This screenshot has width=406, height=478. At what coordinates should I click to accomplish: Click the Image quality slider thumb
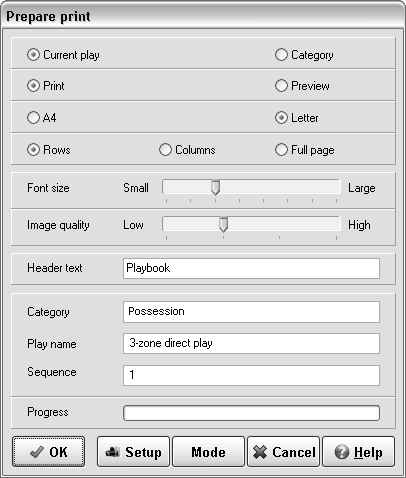tap(224, 225)
